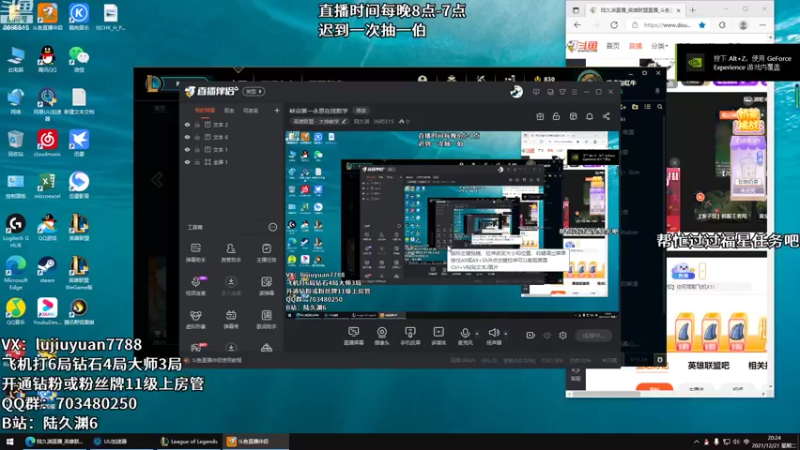Toggle lock of 文本 6 source
The image size is (800, 450).
[197, 137]
